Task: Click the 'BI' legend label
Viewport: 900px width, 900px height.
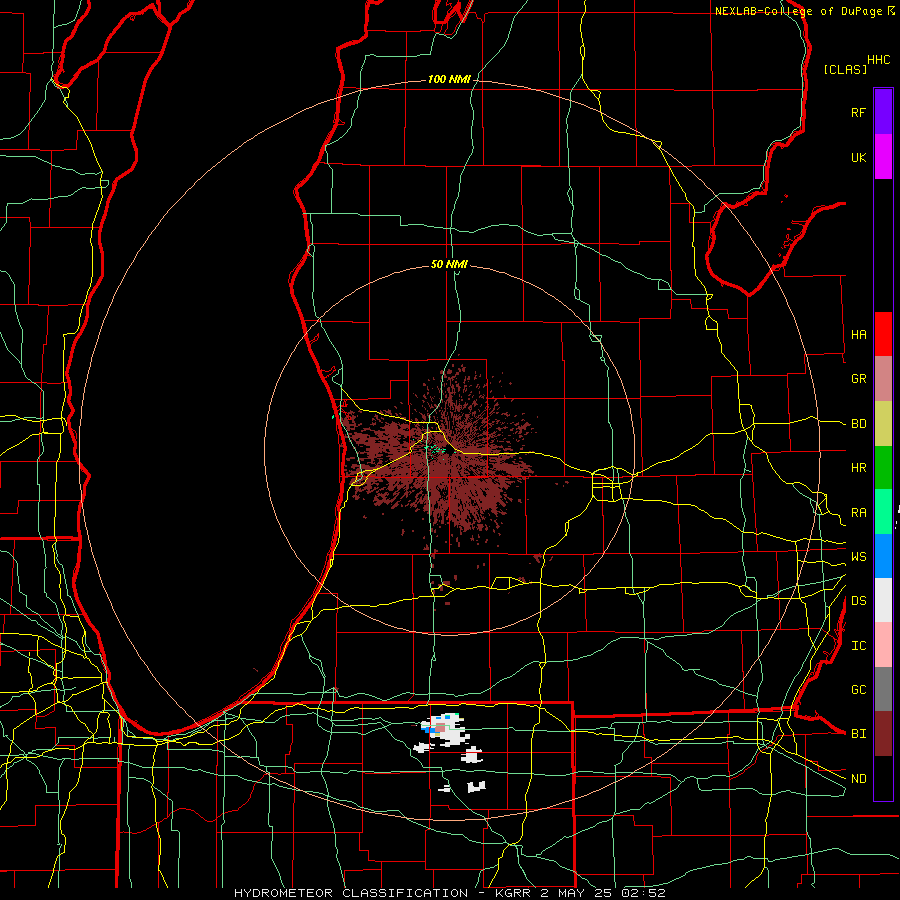Action: (x=858, y=734)
